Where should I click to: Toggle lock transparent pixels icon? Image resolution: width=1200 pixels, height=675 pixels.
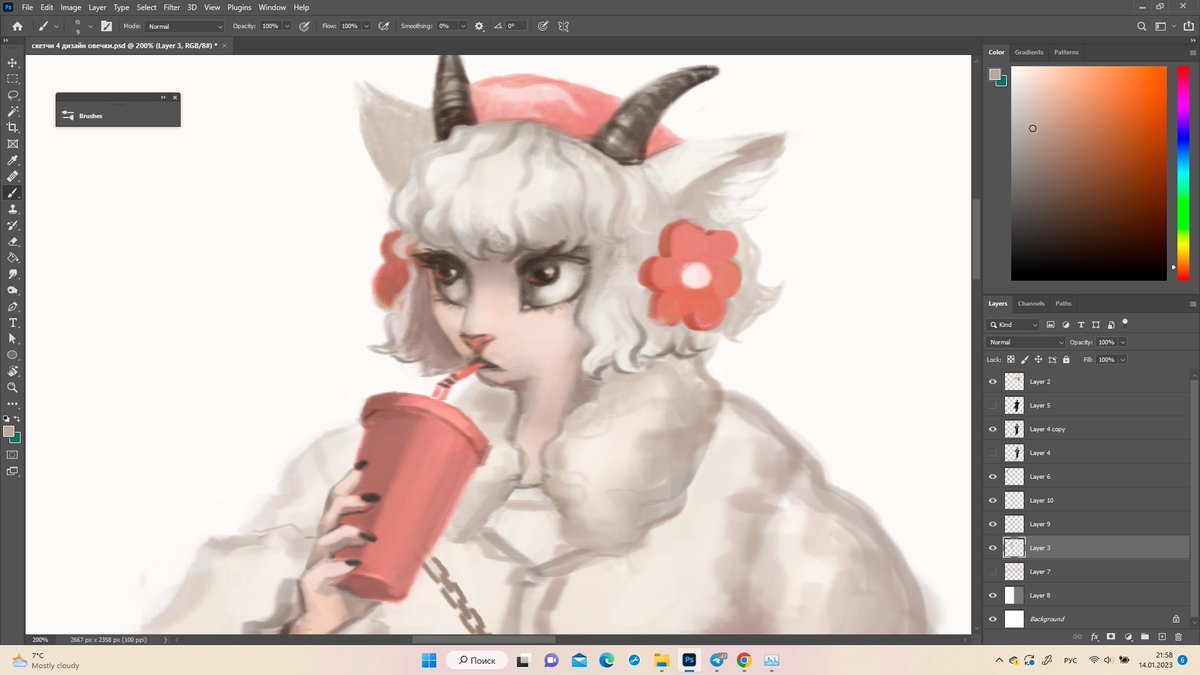[1011, 359]
